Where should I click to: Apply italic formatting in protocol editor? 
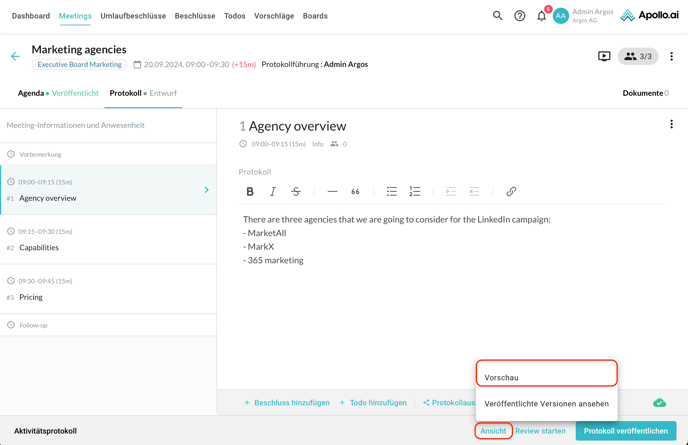click(x=273, y=192)
